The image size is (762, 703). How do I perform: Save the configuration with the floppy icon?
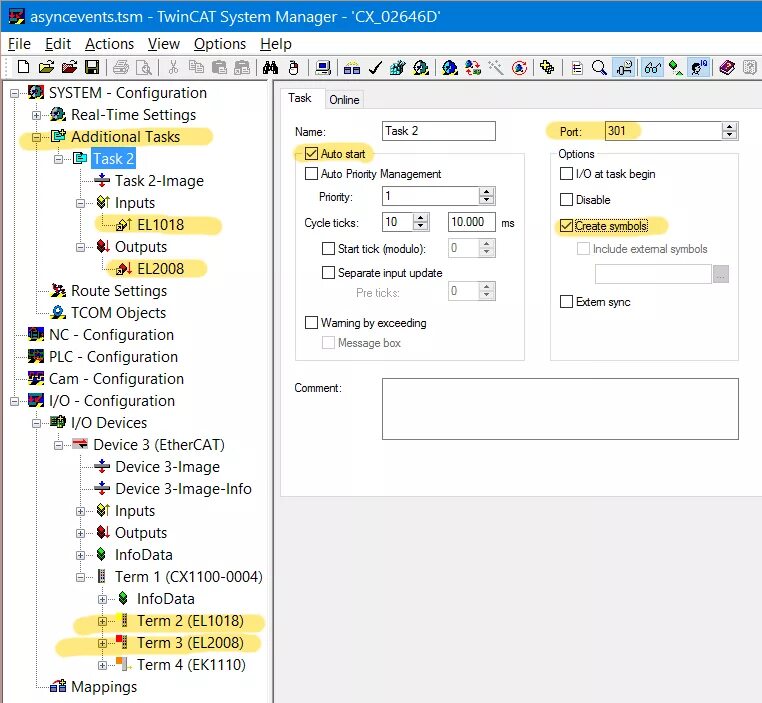tap(92, 67)
